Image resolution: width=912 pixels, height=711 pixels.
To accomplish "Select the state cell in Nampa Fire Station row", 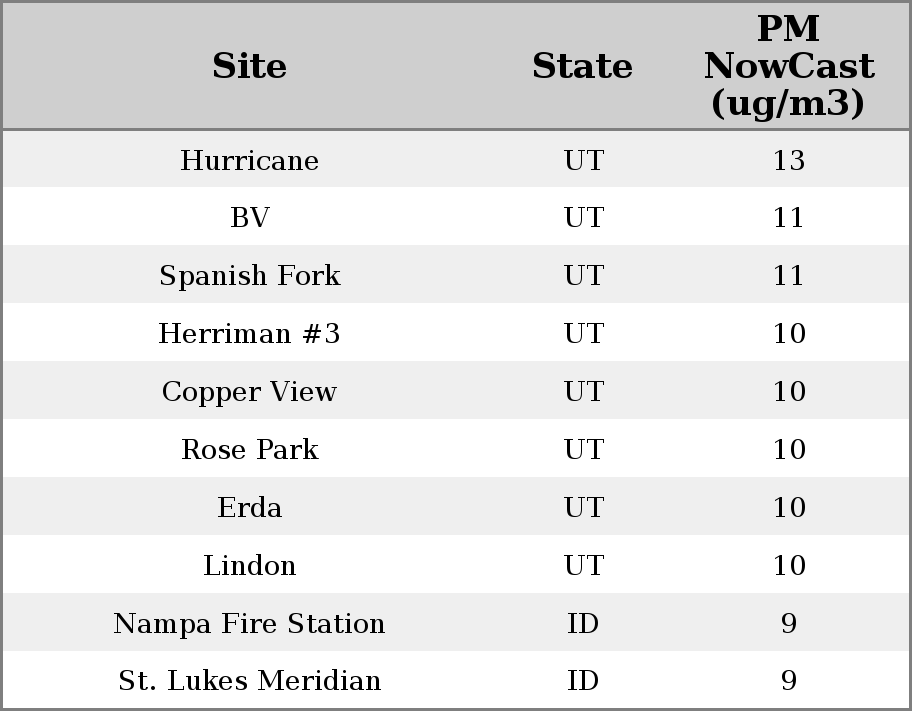I will pos(582,624).
